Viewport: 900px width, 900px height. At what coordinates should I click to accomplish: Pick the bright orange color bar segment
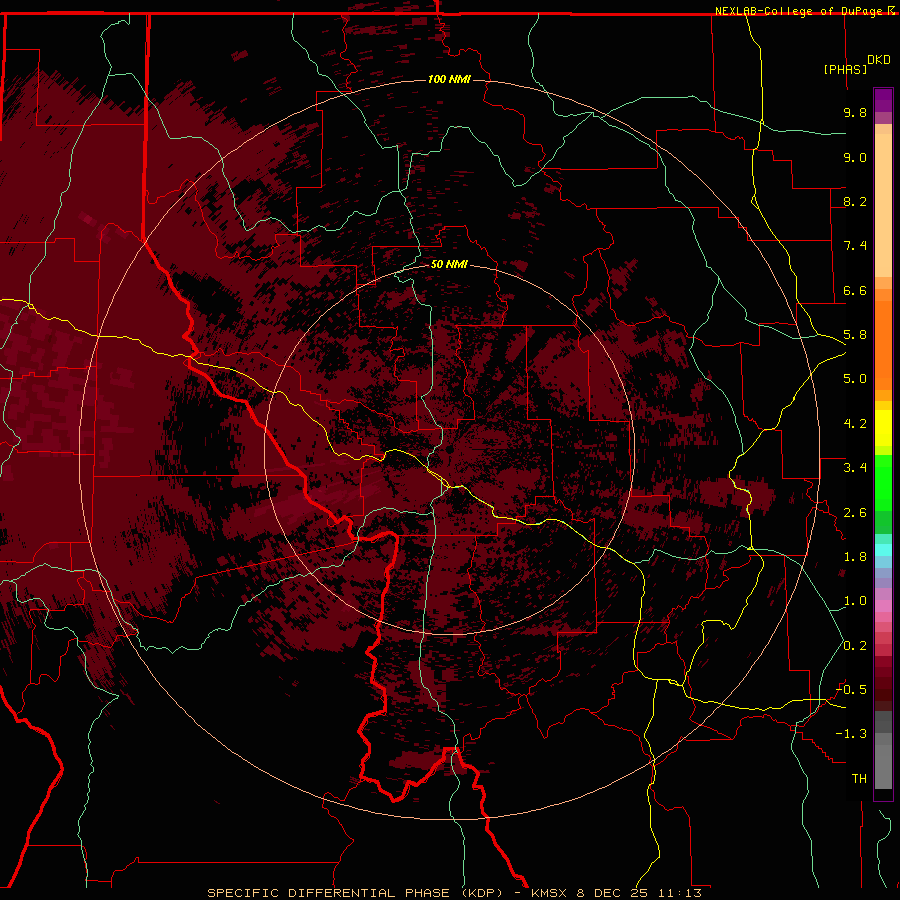tap(883, 344)
